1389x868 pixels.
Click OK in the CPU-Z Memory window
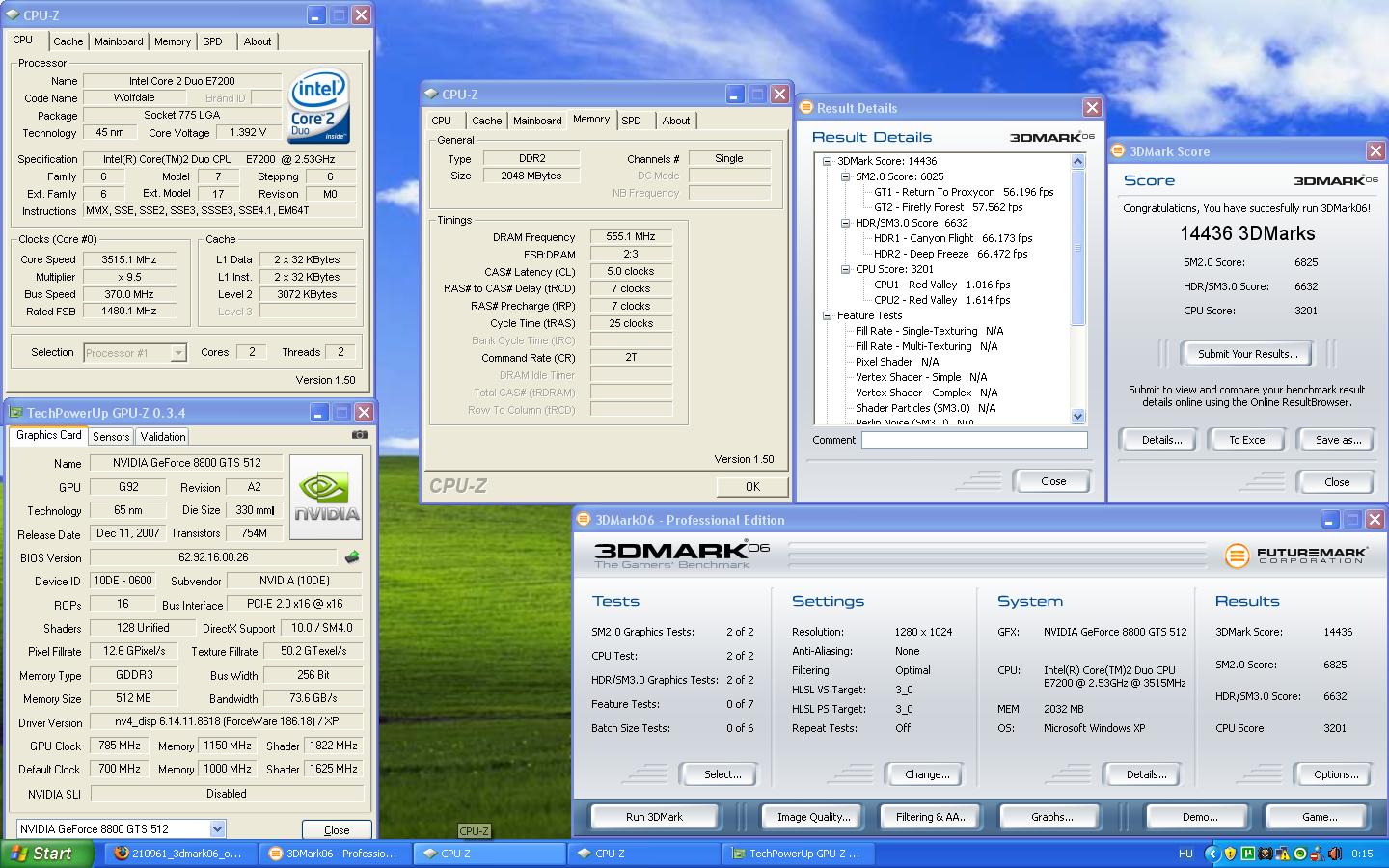752,487
